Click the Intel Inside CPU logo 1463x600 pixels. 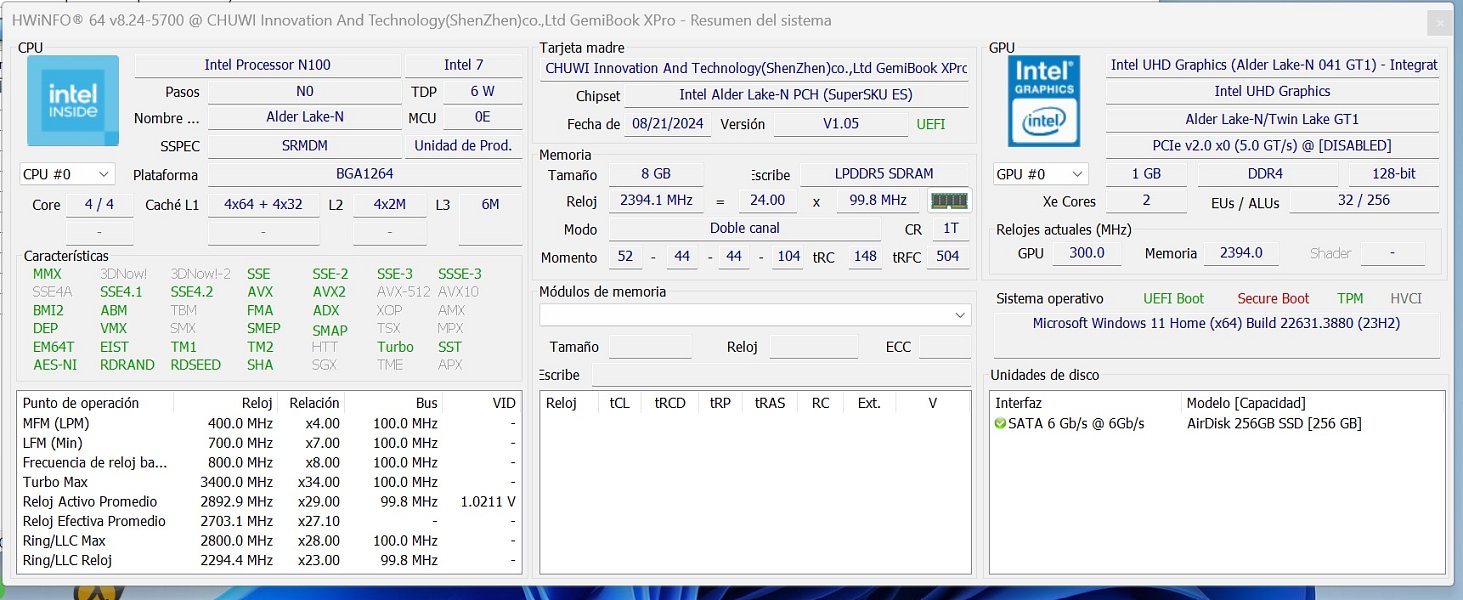coord(72,101)
